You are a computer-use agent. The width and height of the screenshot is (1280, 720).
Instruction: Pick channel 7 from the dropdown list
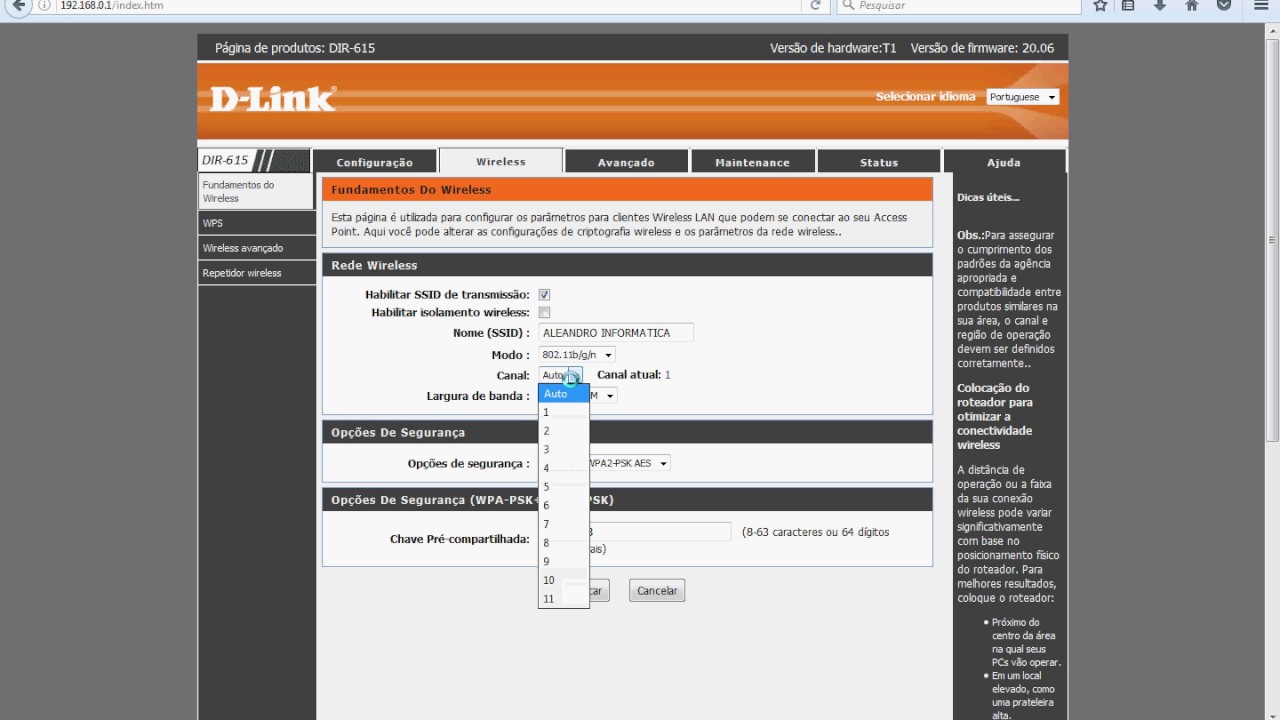564,524
